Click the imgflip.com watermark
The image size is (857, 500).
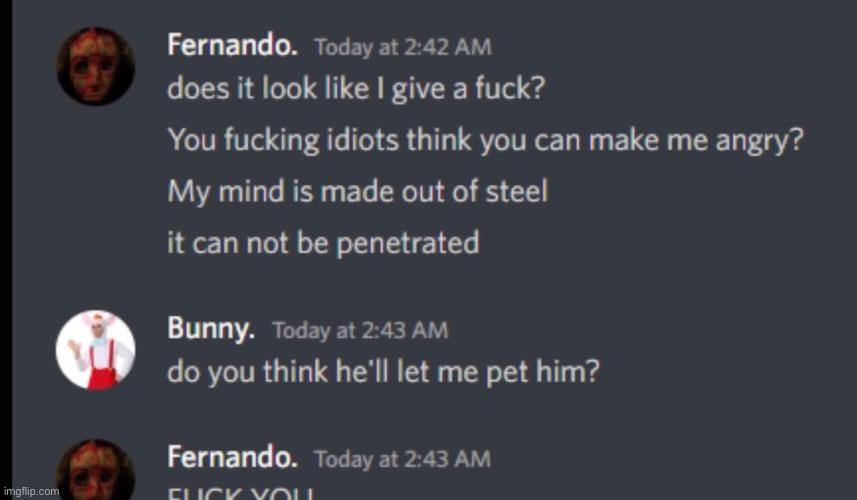tap(31, 491)
